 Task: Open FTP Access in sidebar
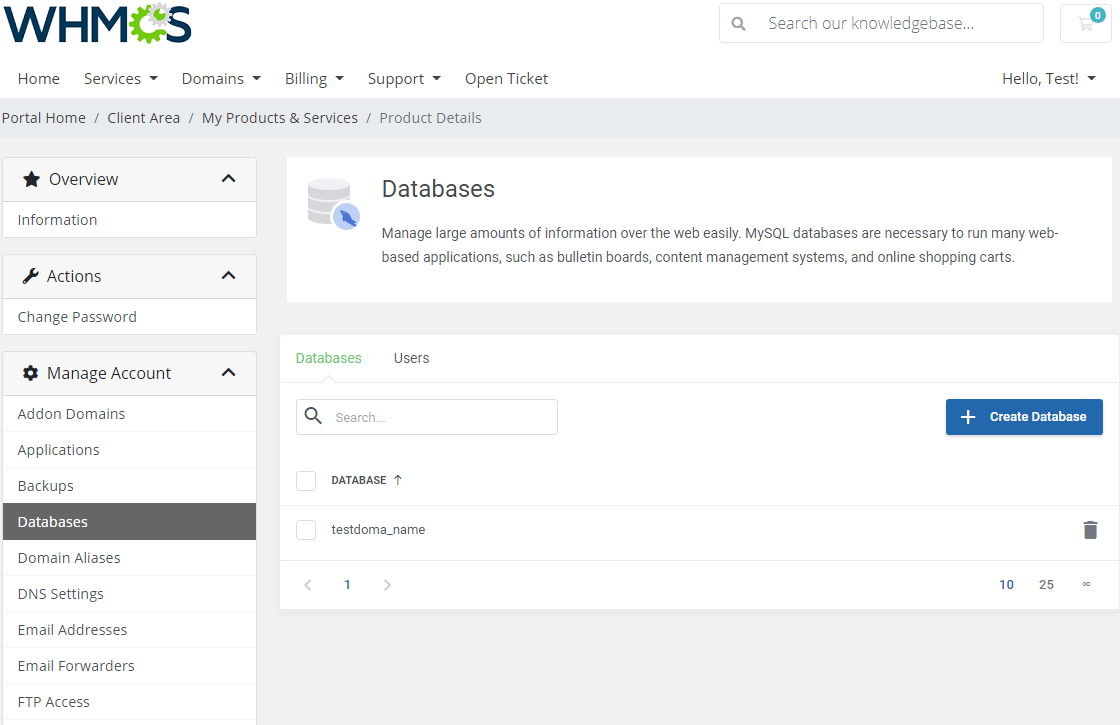[x=129, y=702]
